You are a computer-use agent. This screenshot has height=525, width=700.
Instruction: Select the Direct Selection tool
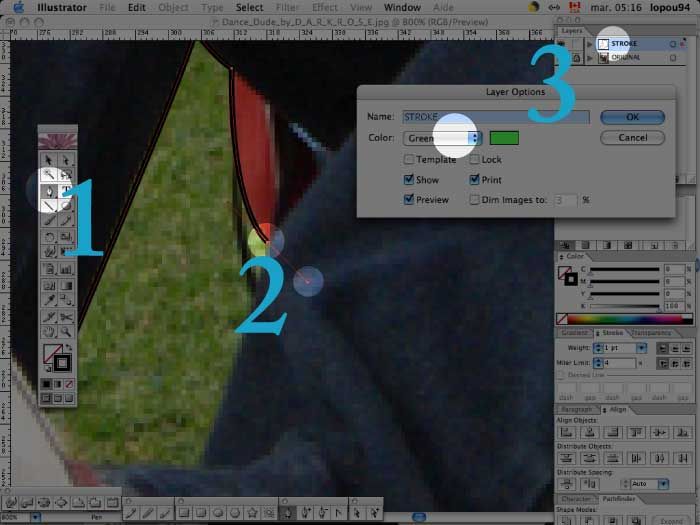66,160
